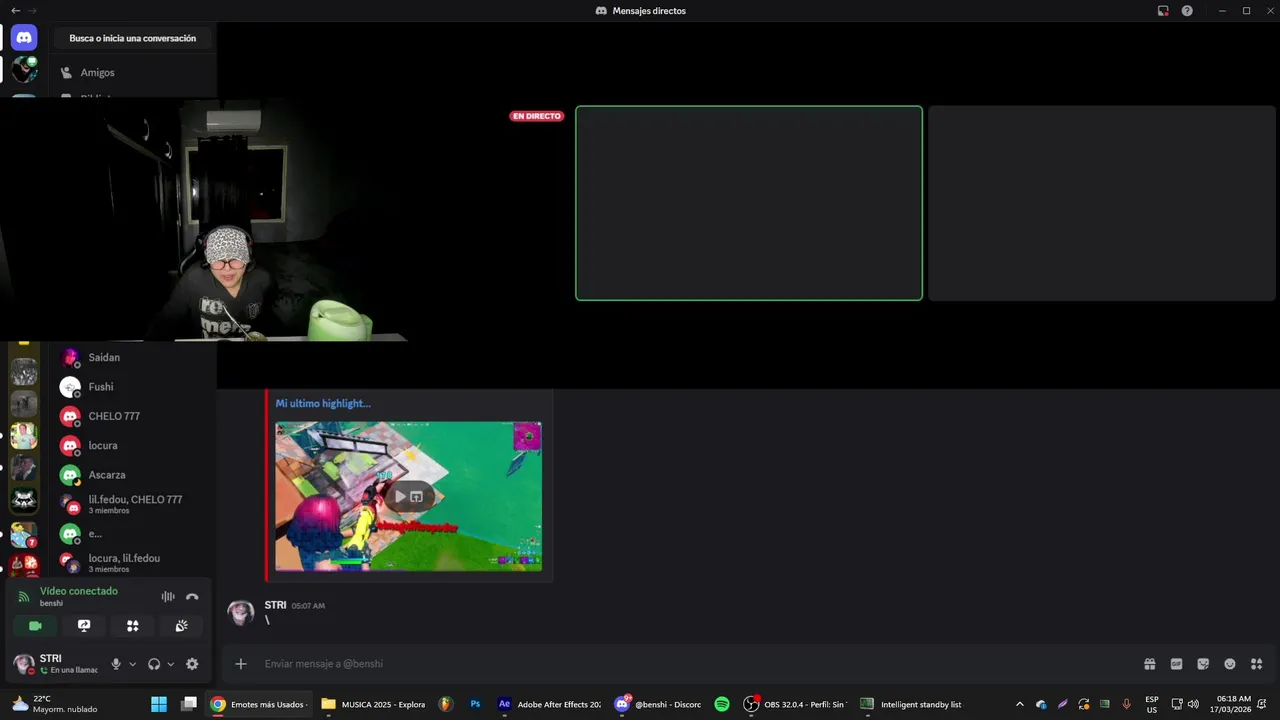
Task: Open the Busca o inicia una conversación search
Action: tap(133, 38)
